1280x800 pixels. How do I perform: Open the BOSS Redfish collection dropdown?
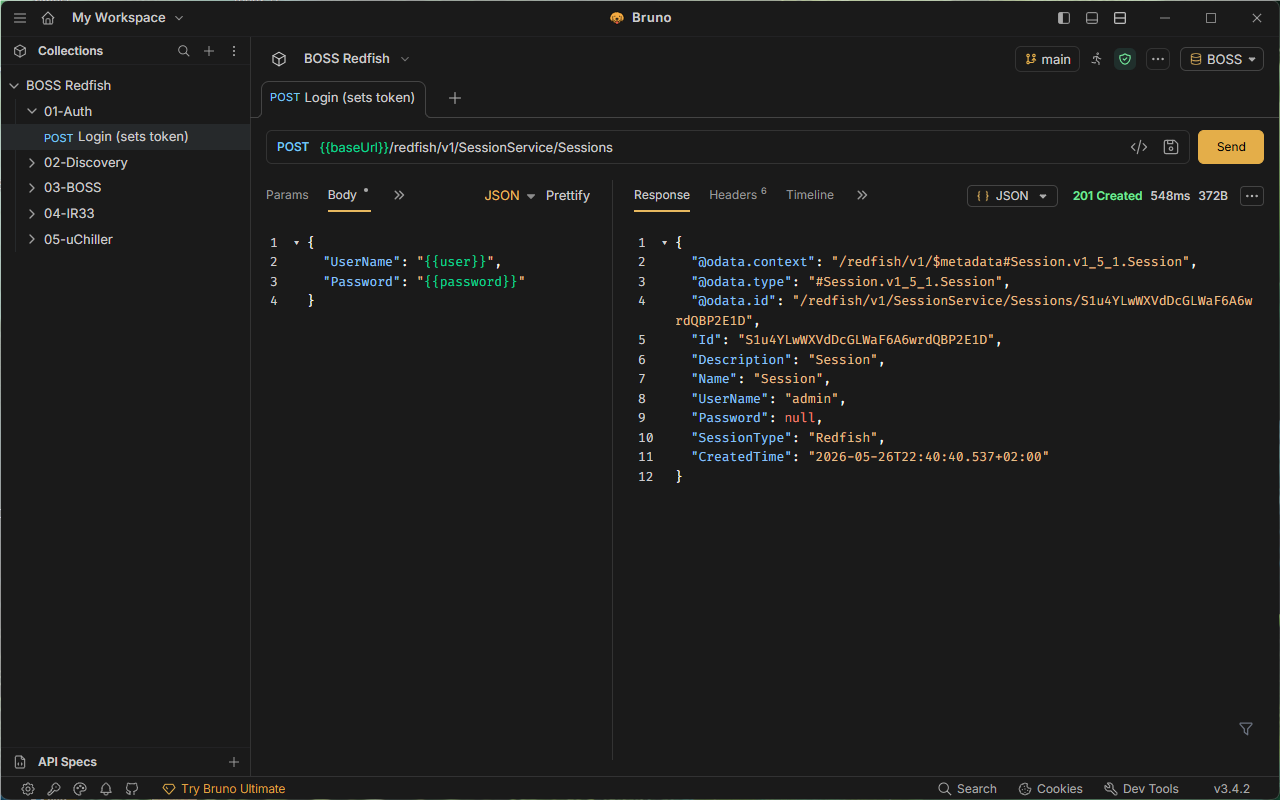[356, 59]
